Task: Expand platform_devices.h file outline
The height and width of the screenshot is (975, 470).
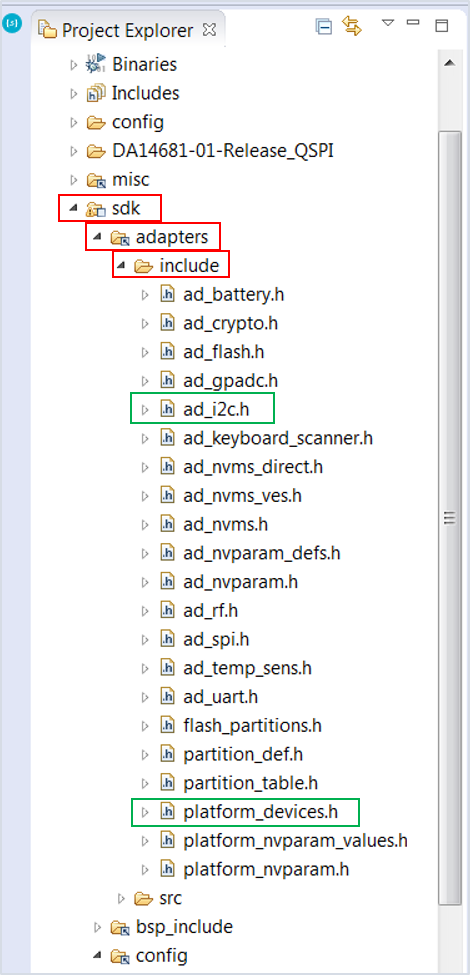Action: coord(145,812)
